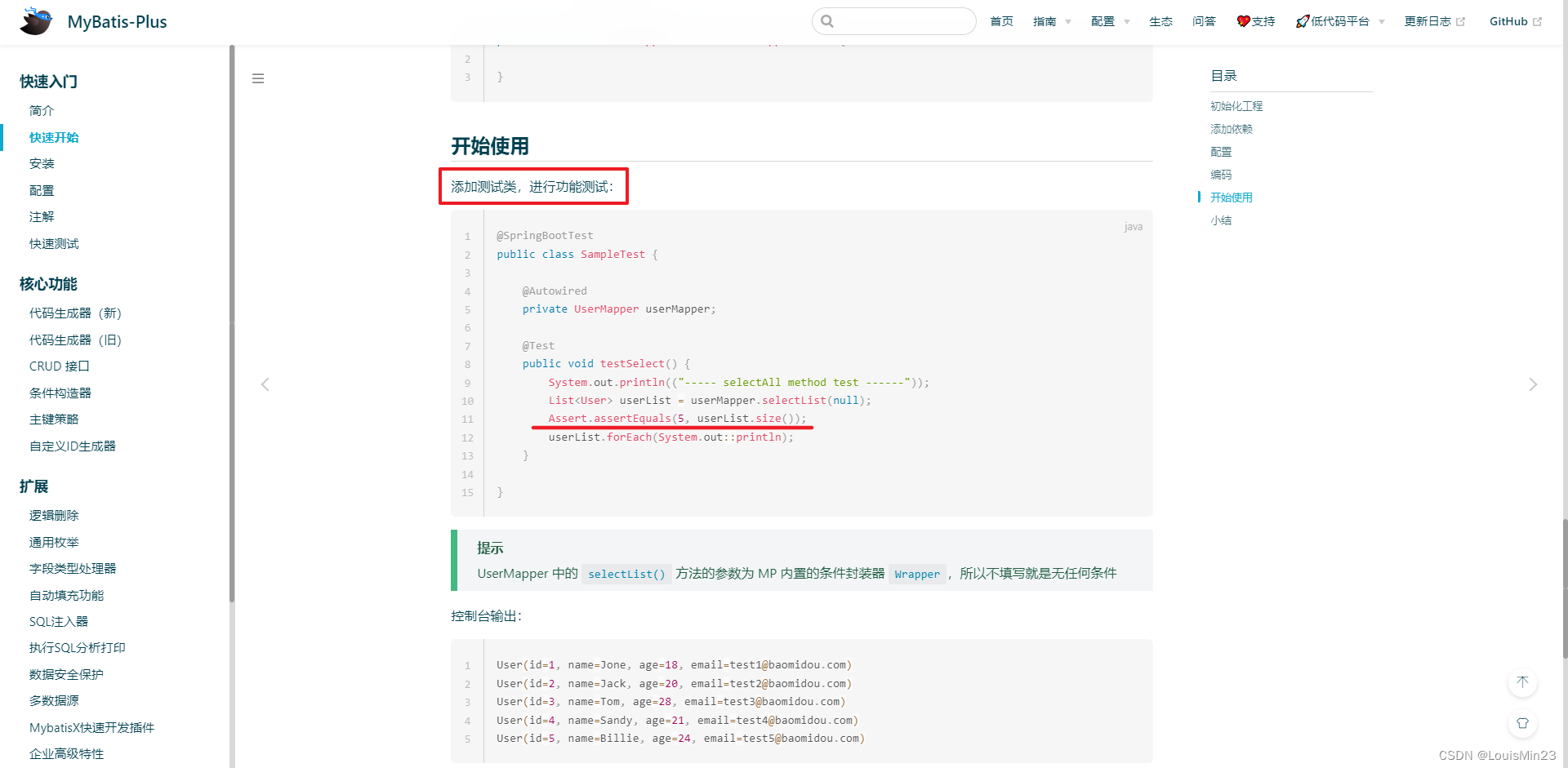1568x768 pixels.
Task: Click external link icon beside GitHub
Action: pyautogui.click(x=1537, y=22)
